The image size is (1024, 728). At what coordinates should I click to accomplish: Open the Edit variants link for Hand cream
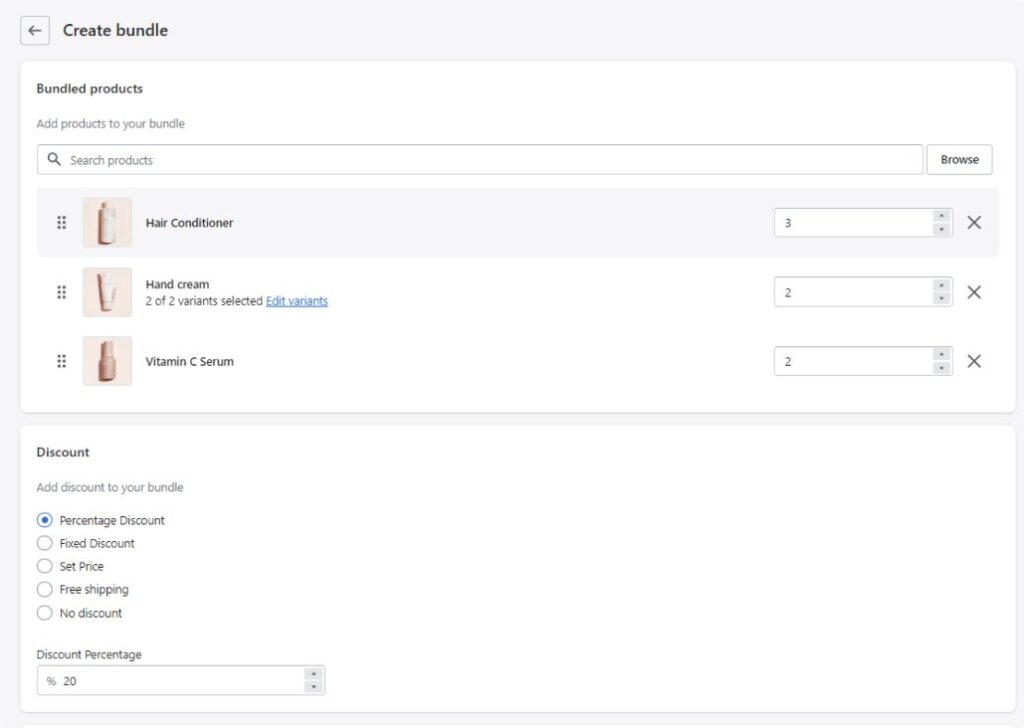click(x=297, y=301)
